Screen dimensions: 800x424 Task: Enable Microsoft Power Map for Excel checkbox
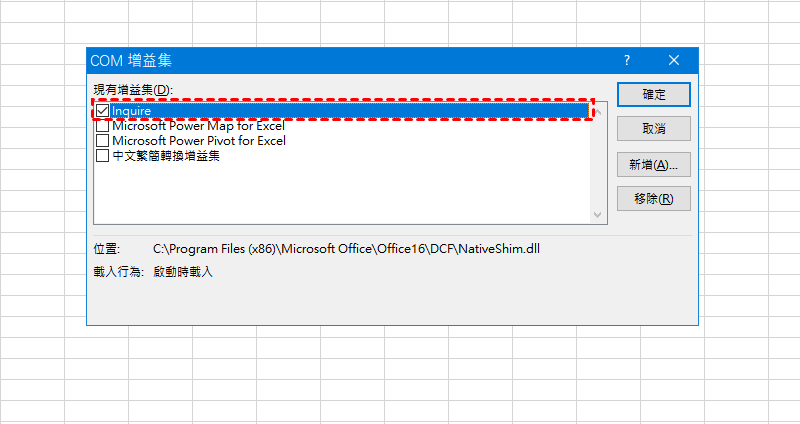point(103,126)
